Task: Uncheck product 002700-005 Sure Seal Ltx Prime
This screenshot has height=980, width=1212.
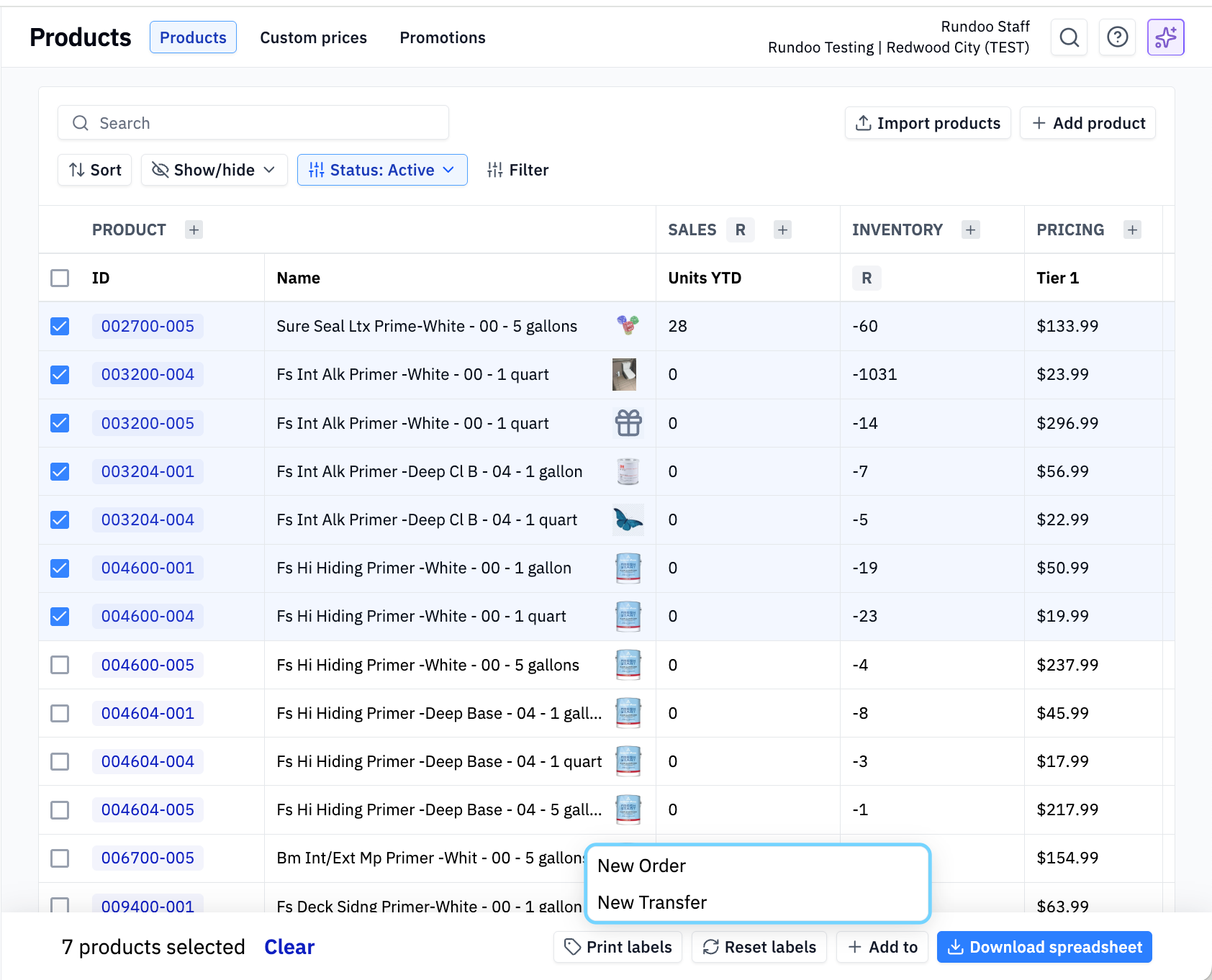Action: pyautogui.click(x=60, y=326)
